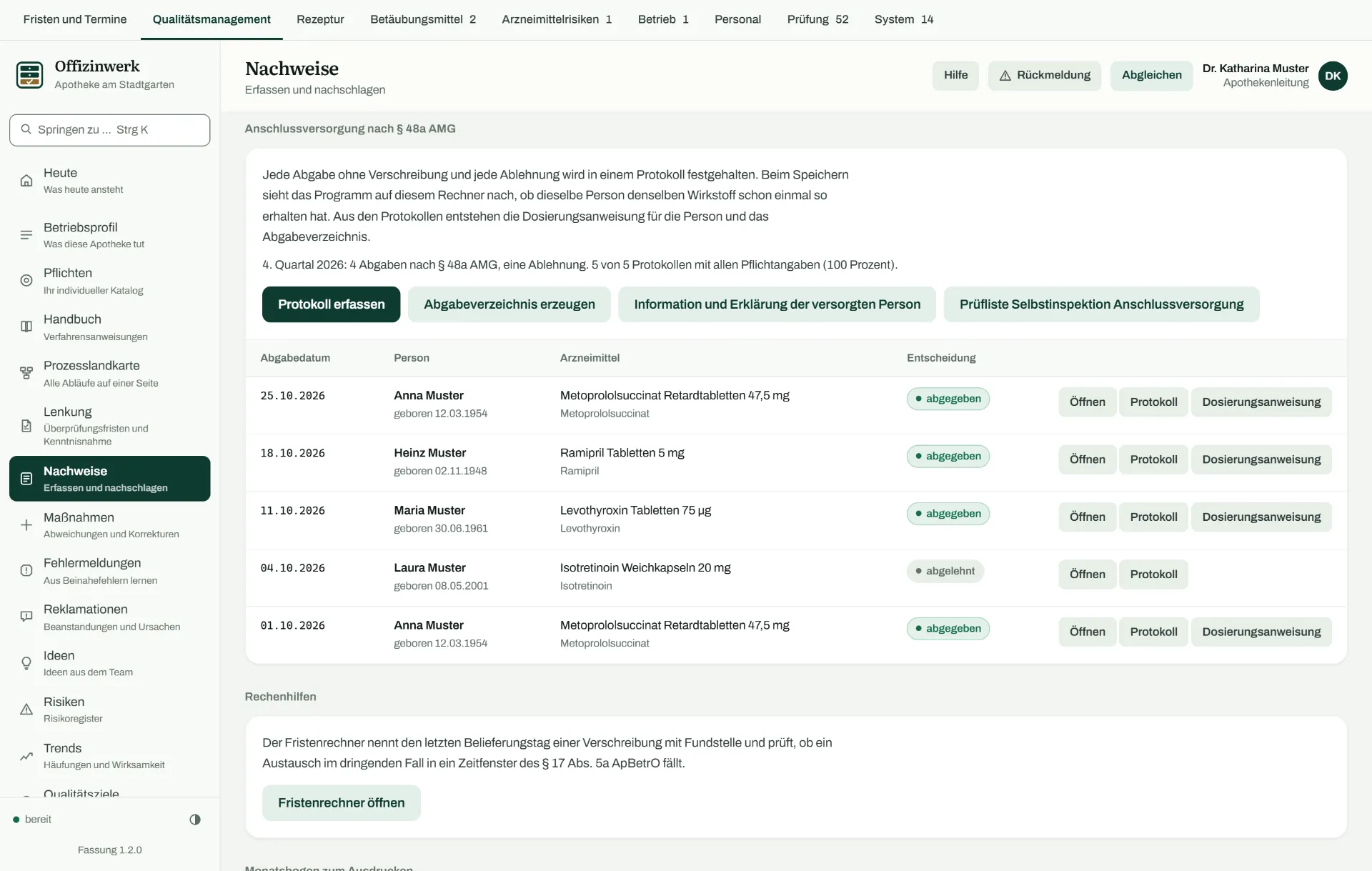Toggle the contrast theme switch
Image resolution: width=1372 pixels, height=871 pixels.
[x=195, y=820]
